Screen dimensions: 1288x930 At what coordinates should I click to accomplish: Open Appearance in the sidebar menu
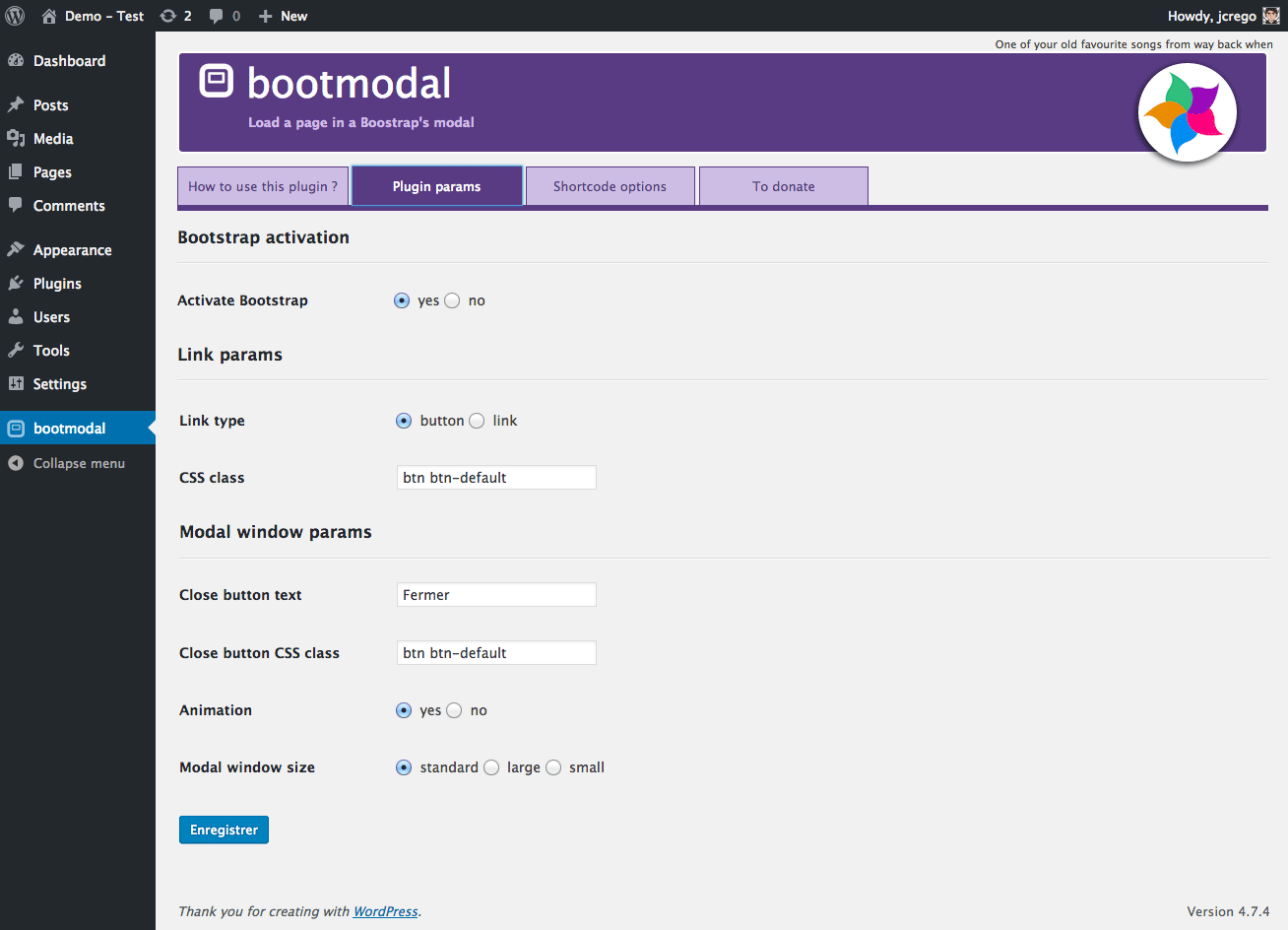coord(78,250)
